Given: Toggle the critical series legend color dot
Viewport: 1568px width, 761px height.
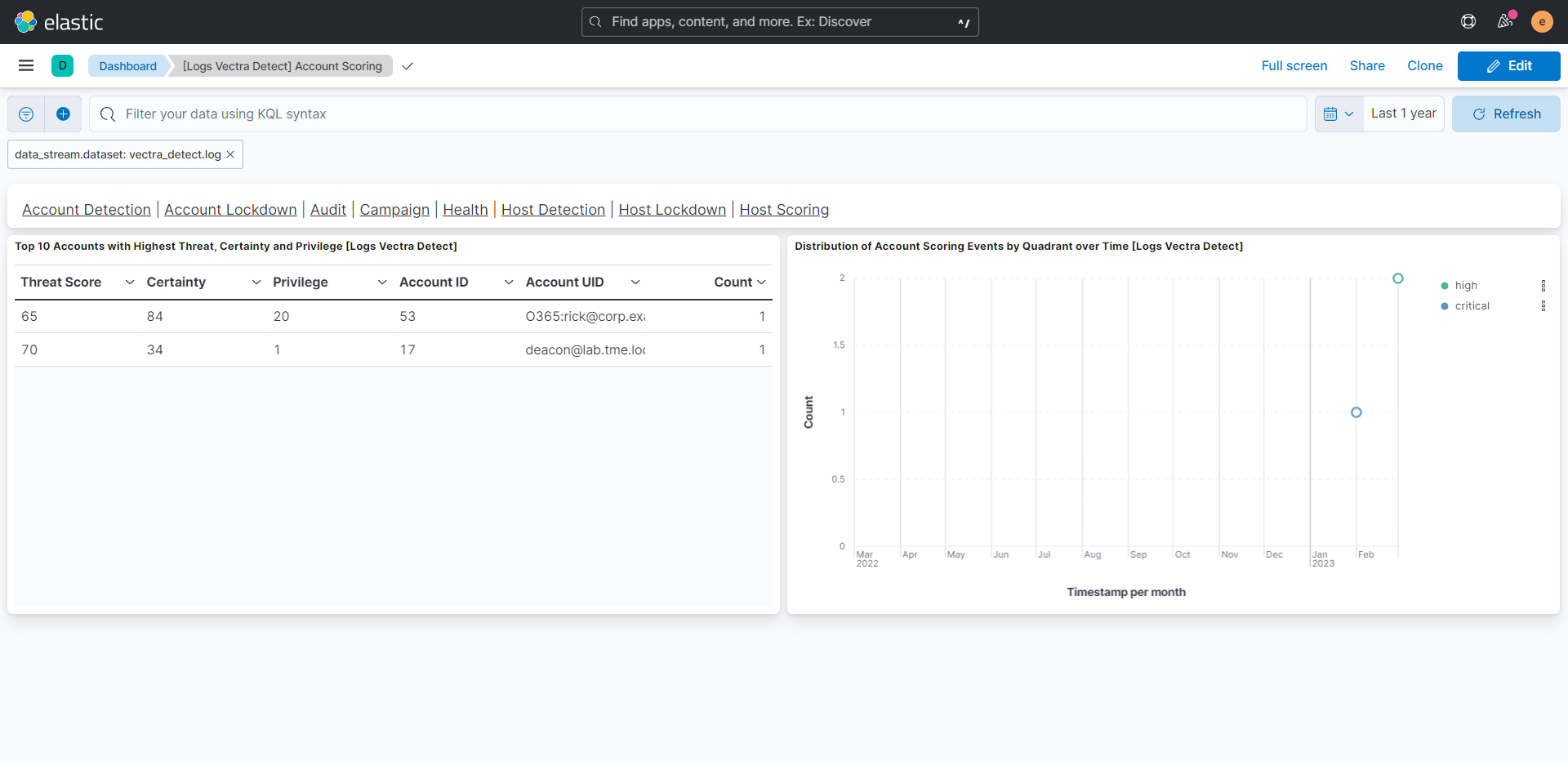Looking at the screenshot, I should 1445,306.
